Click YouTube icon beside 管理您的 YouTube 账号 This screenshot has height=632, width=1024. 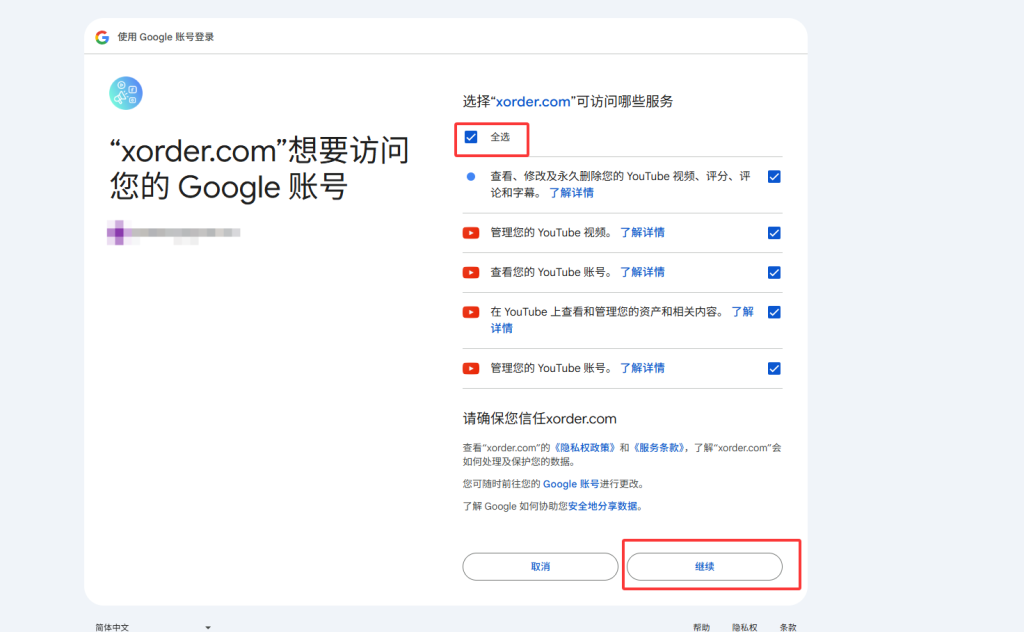[471, 368]
